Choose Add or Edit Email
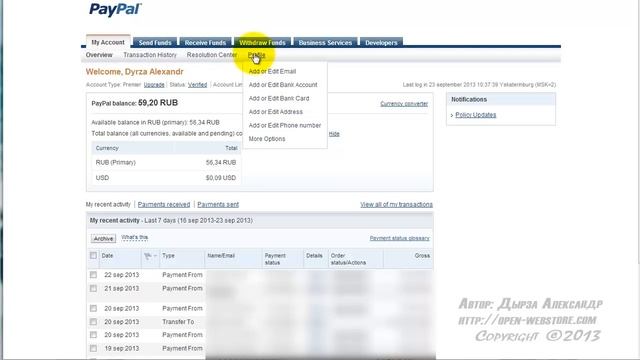This screenshot has width=640, height=360. click(x=272, y=71)
